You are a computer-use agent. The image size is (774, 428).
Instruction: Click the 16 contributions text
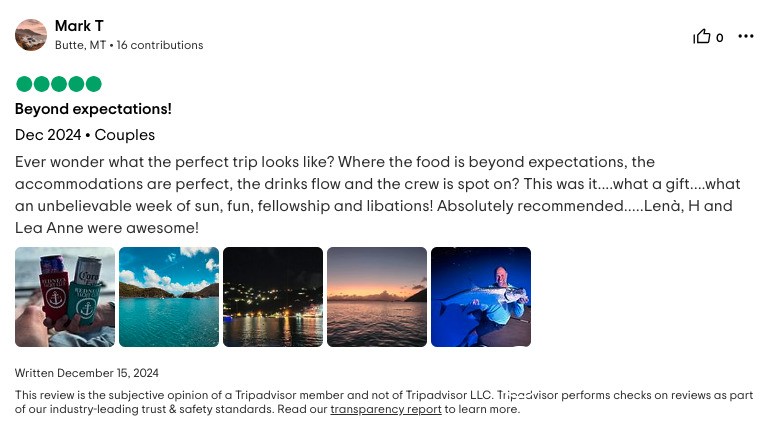tap(160, 45)
